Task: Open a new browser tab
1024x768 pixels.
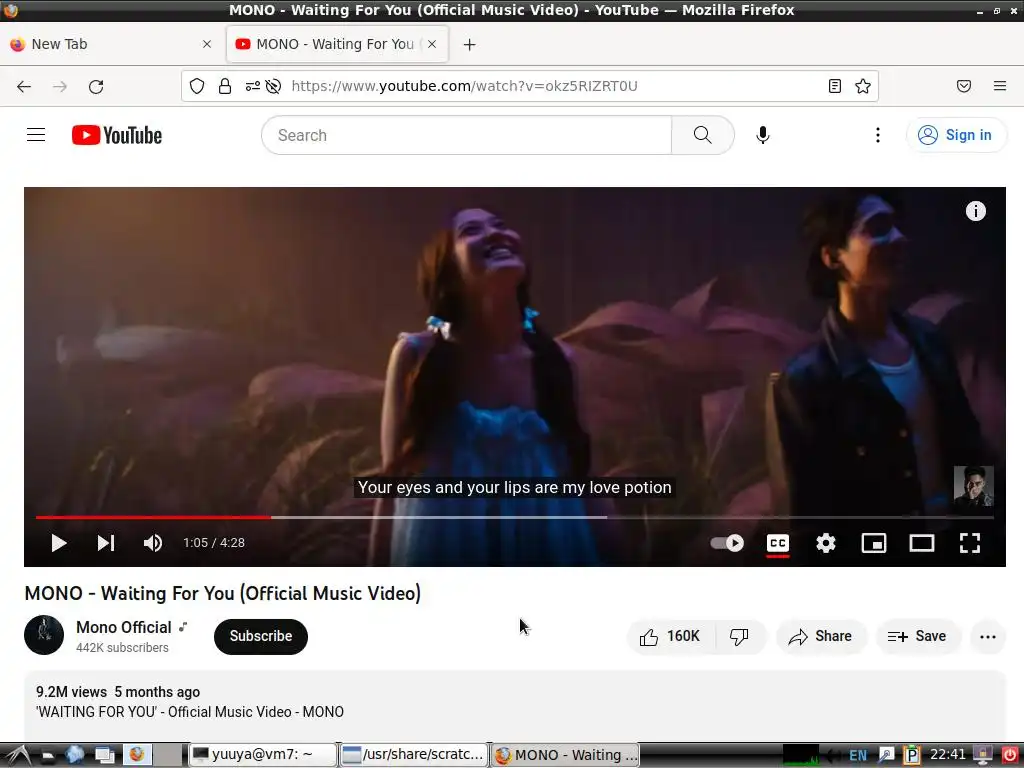Action: [x=470, y=44]
